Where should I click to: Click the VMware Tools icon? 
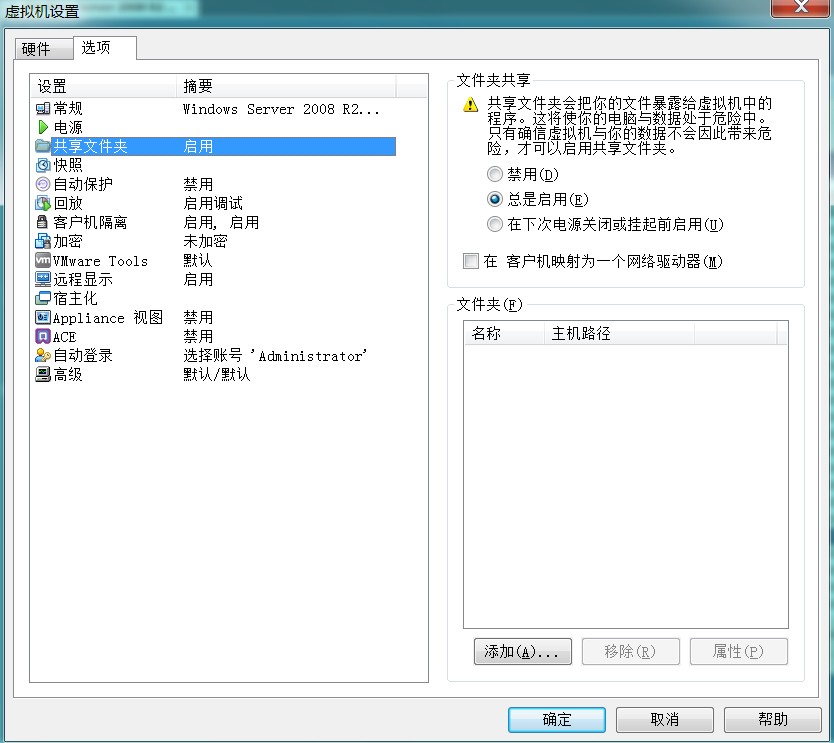[x=43, y=261]
